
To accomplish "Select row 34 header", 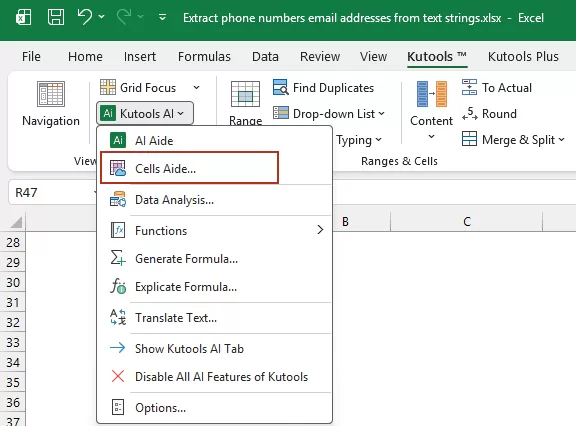I will click(13, 362).
